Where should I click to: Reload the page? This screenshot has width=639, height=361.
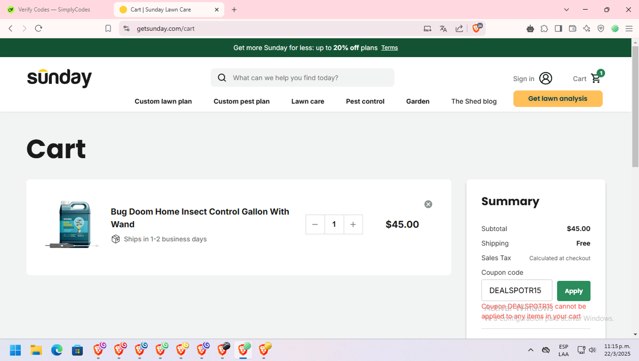tap(38, 29)
